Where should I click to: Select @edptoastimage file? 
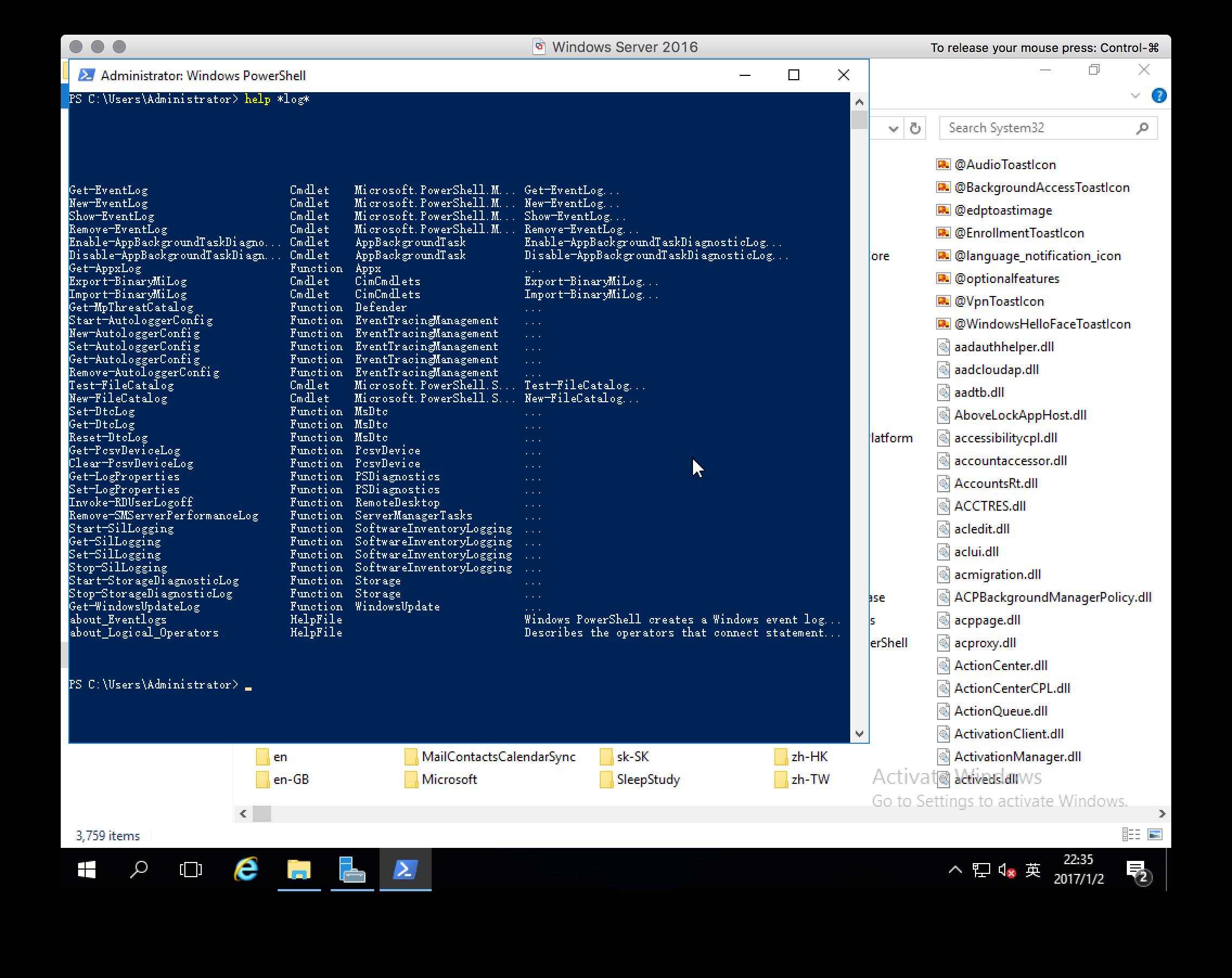[x=994, y=210]
